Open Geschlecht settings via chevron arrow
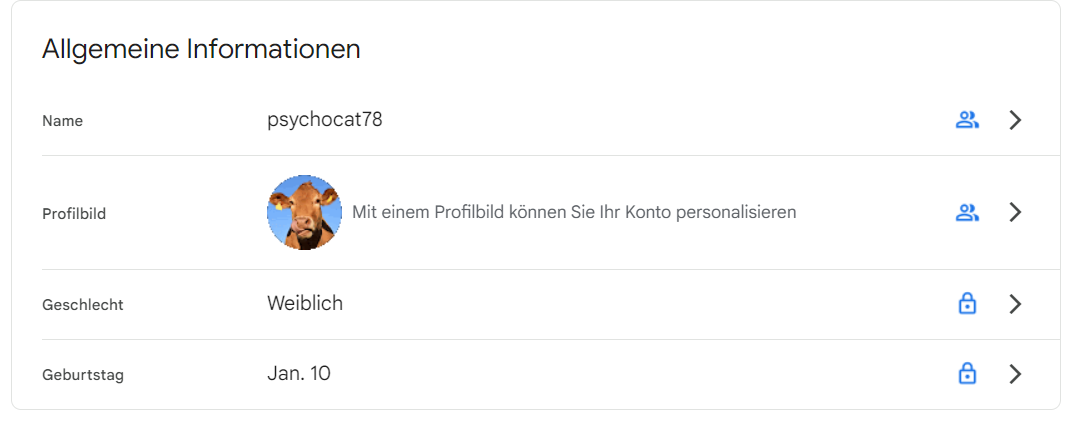Image resolution: width=1085 pixels, height=438 pixels. (1015, 304)
